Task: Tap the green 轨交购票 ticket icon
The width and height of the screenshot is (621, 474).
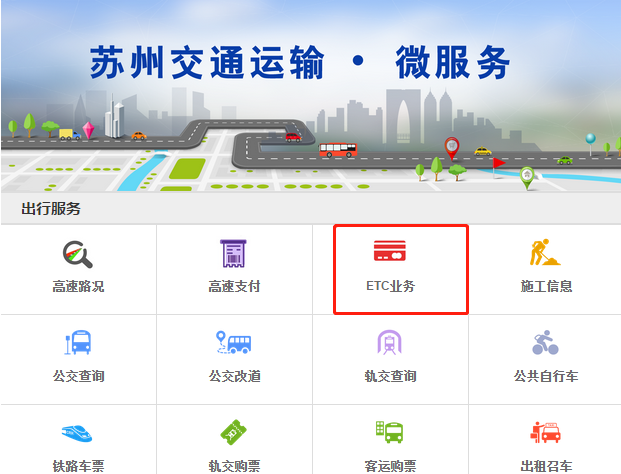Action: 233,432
